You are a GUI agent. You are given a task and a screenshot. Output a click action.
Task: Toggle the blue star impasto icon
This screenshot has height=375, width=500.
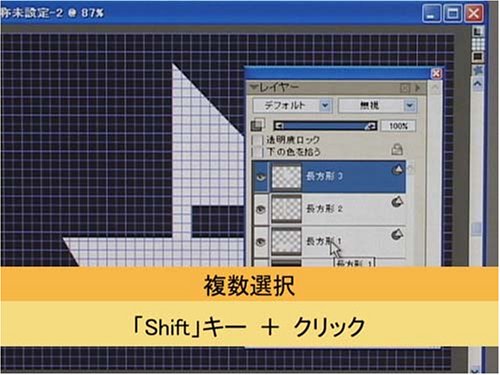coord(478,70)
